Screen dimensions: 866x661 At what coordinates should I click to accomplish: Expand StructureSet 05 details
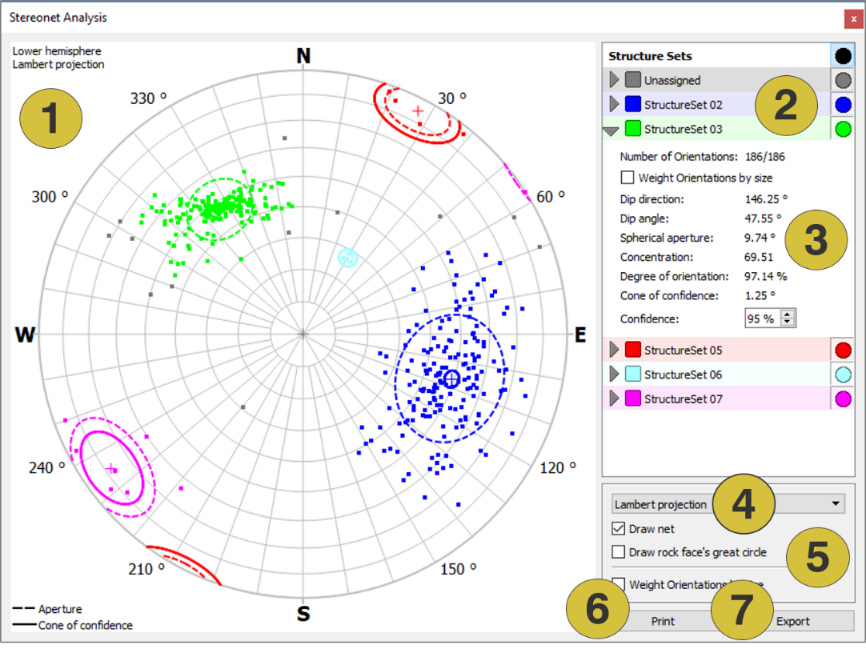[x=614, y=350]
